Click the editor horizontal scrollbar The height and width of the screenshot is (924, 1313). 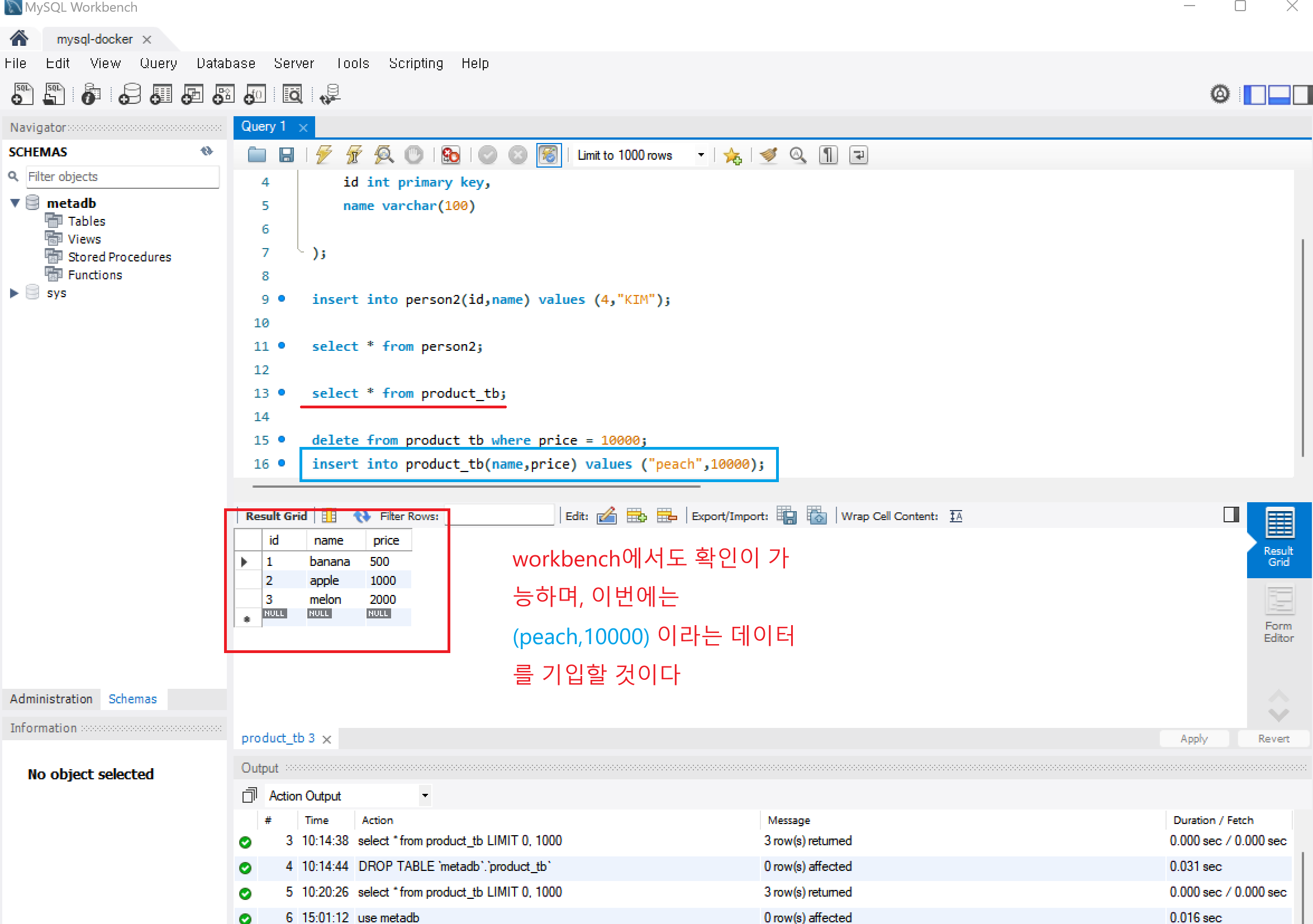point(476,487)
